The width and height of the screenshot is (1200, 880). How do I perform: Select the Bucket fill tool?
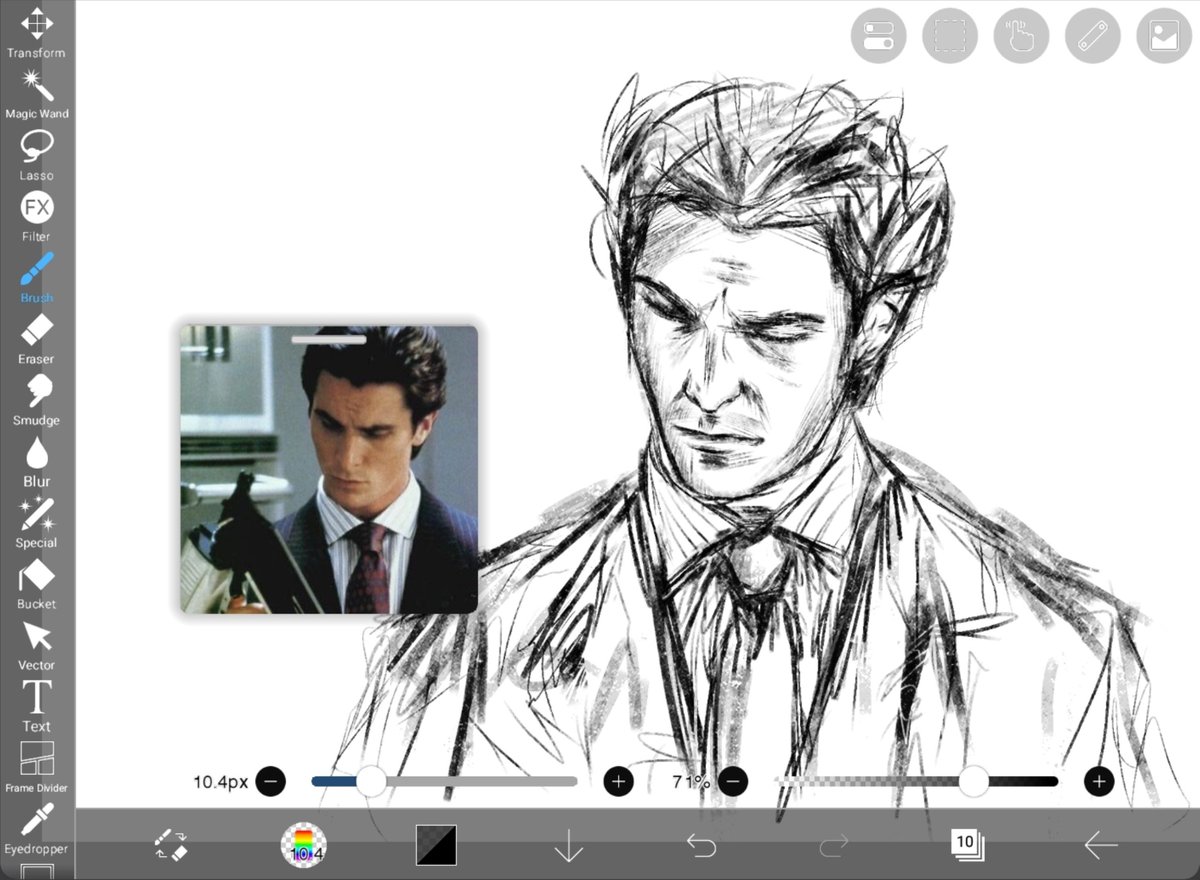[37, 583]
